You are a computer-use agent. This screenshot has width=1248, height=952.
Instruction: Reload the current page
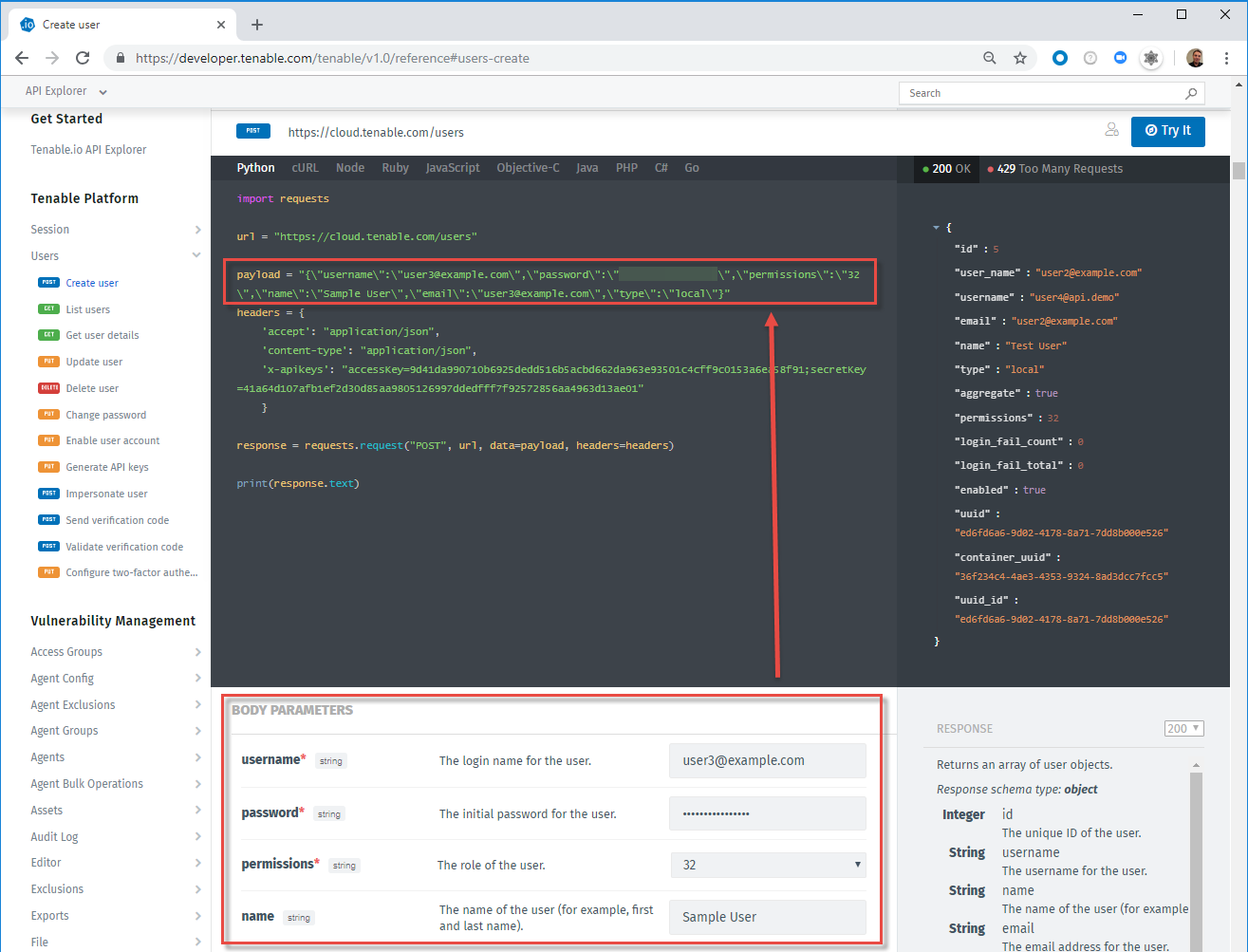(83, 58)
